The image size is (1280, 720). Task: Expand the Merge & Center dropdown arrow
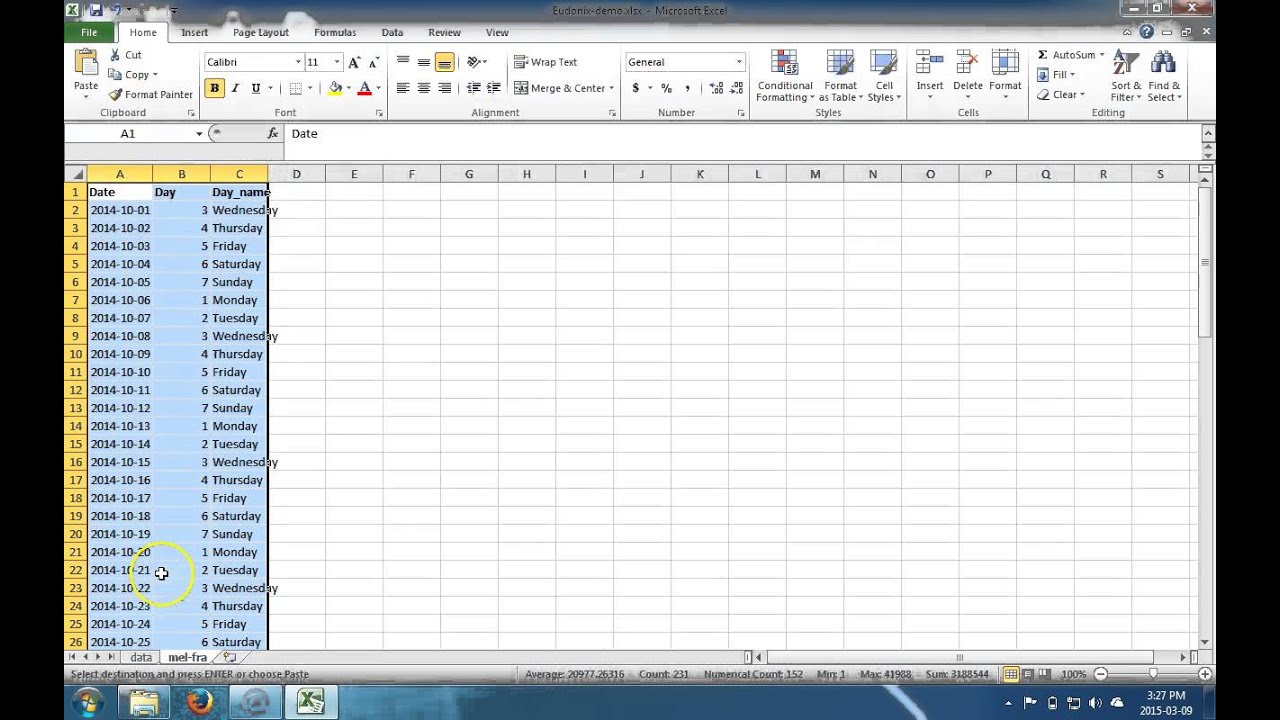(x=611, y=88)
